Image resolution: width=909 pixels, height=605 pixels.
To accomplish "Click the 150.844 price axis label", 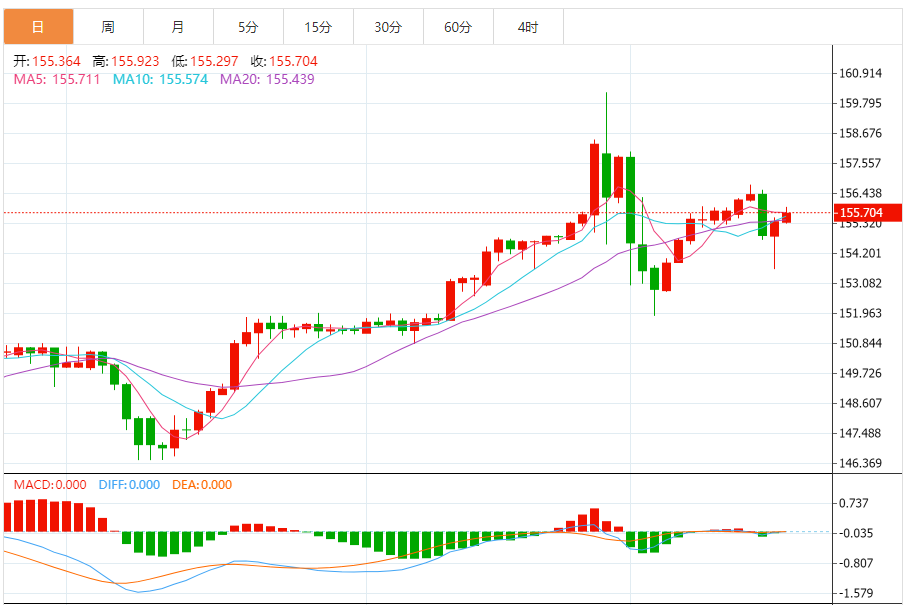I will pyautogui.click(x=860, y=343).
